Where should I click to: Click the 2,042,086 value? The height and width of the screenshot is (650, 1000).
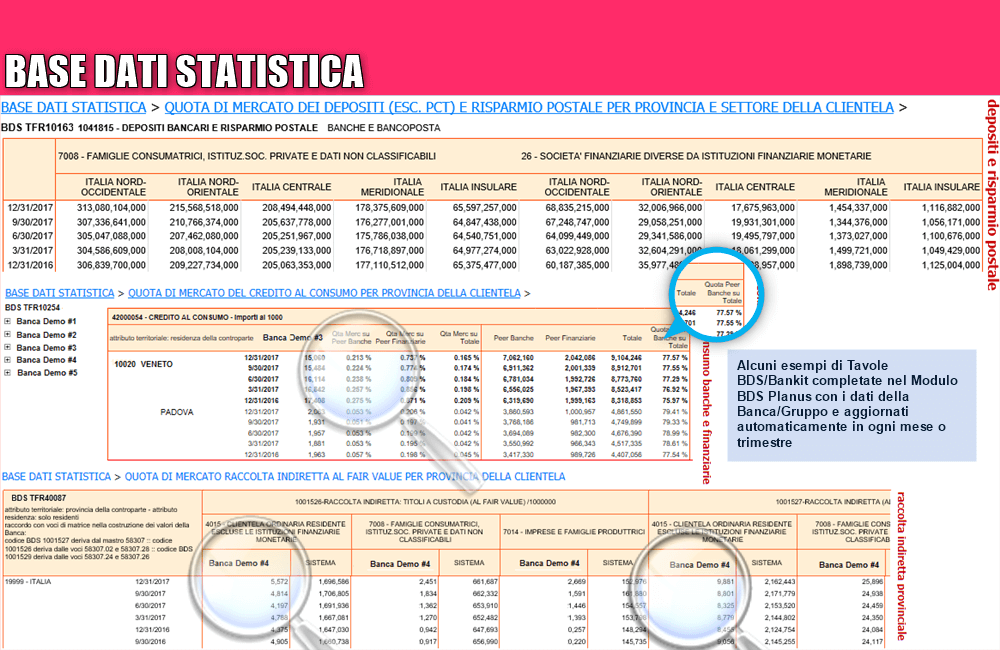[580, 358]
